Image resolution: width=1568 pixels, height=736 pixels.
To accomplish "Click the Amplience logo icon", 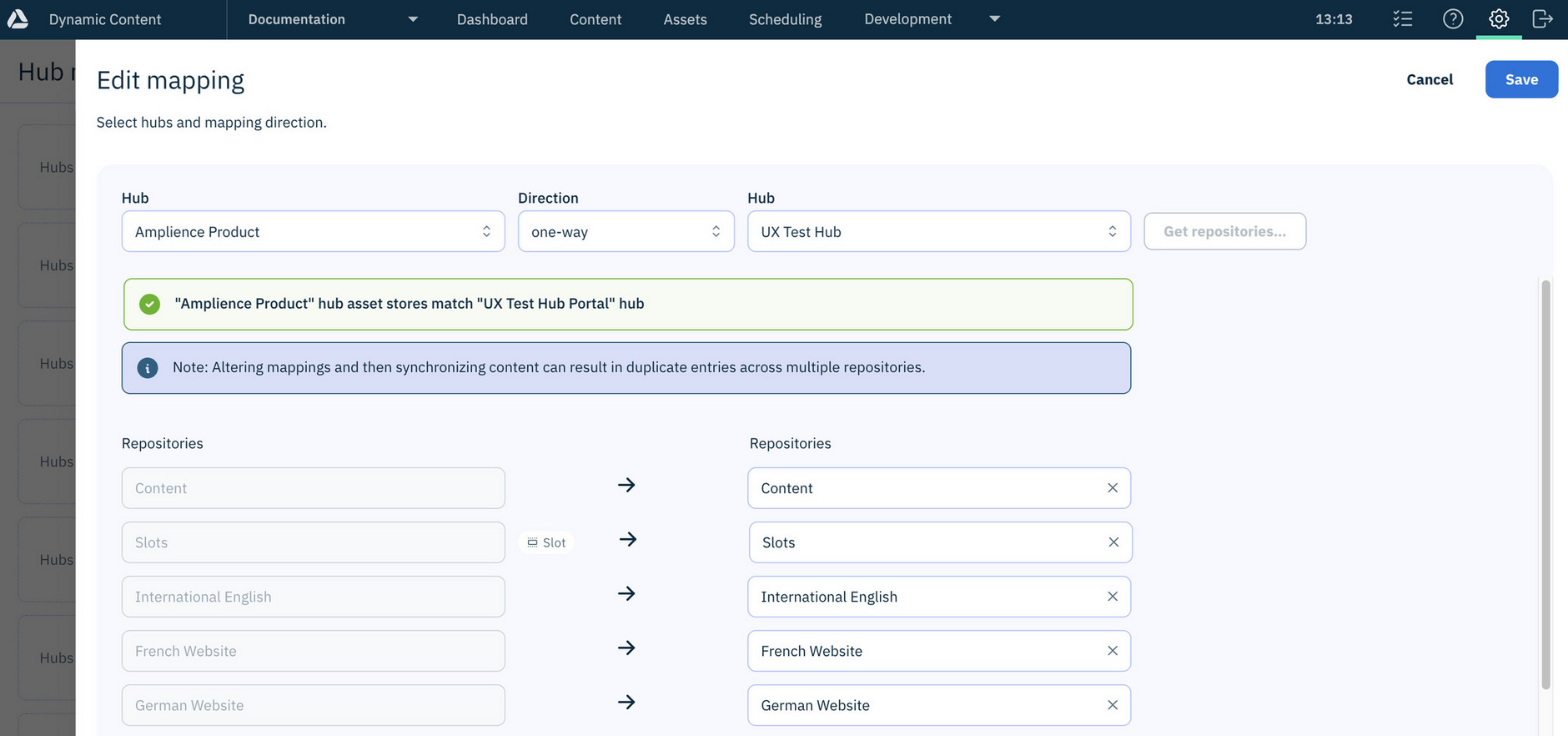I will [18, 18].
